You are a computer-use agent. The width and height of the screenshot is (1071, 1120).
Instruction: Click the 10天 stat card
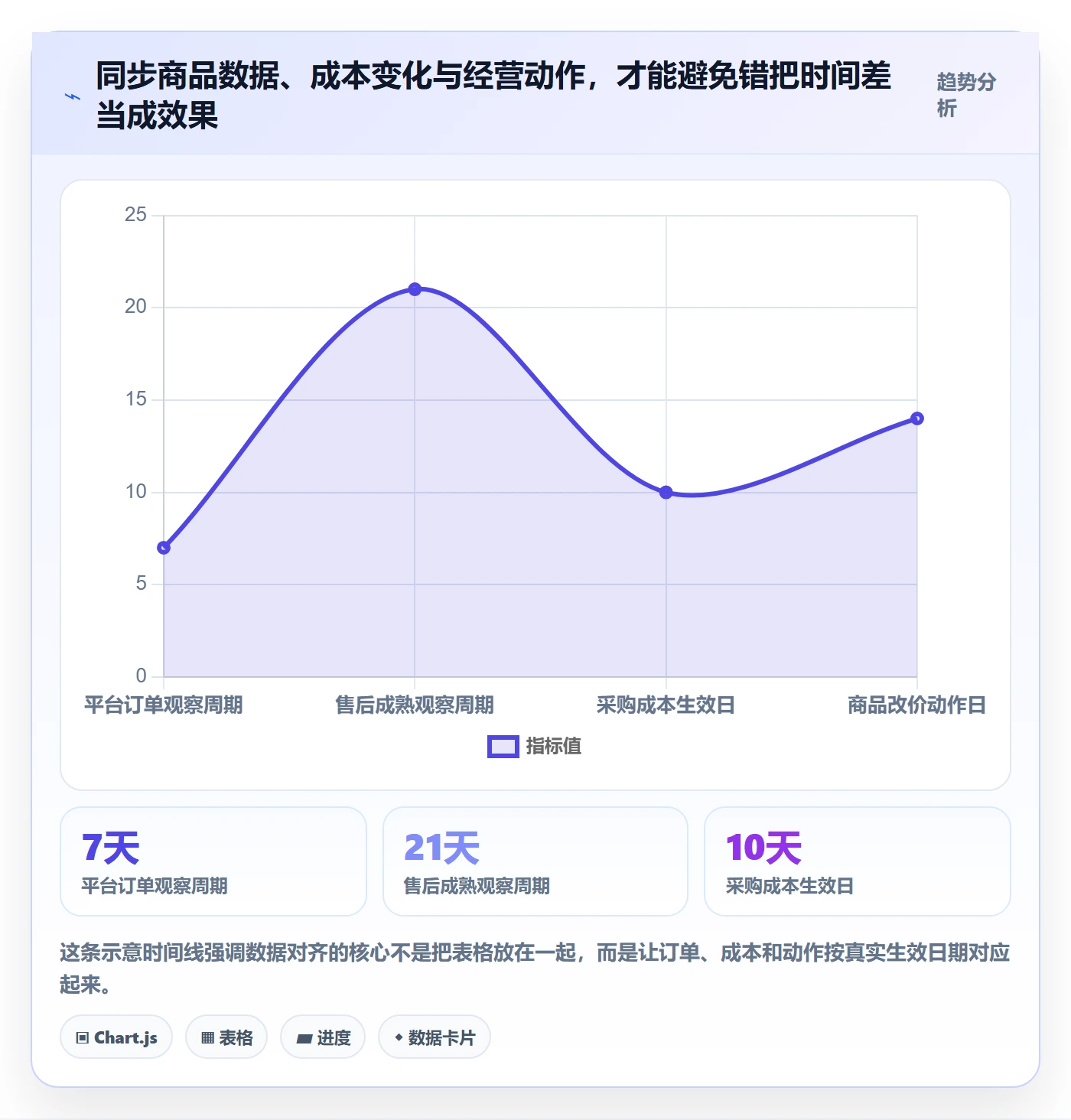tap(858, 861)
